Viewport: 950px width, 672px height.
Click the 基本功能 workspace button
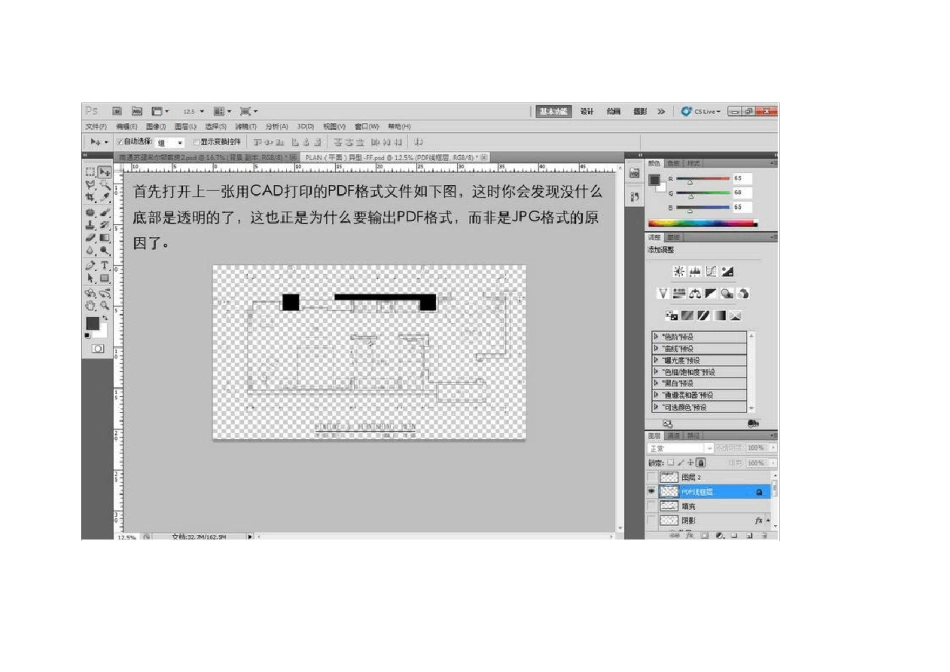coord(553,111)
